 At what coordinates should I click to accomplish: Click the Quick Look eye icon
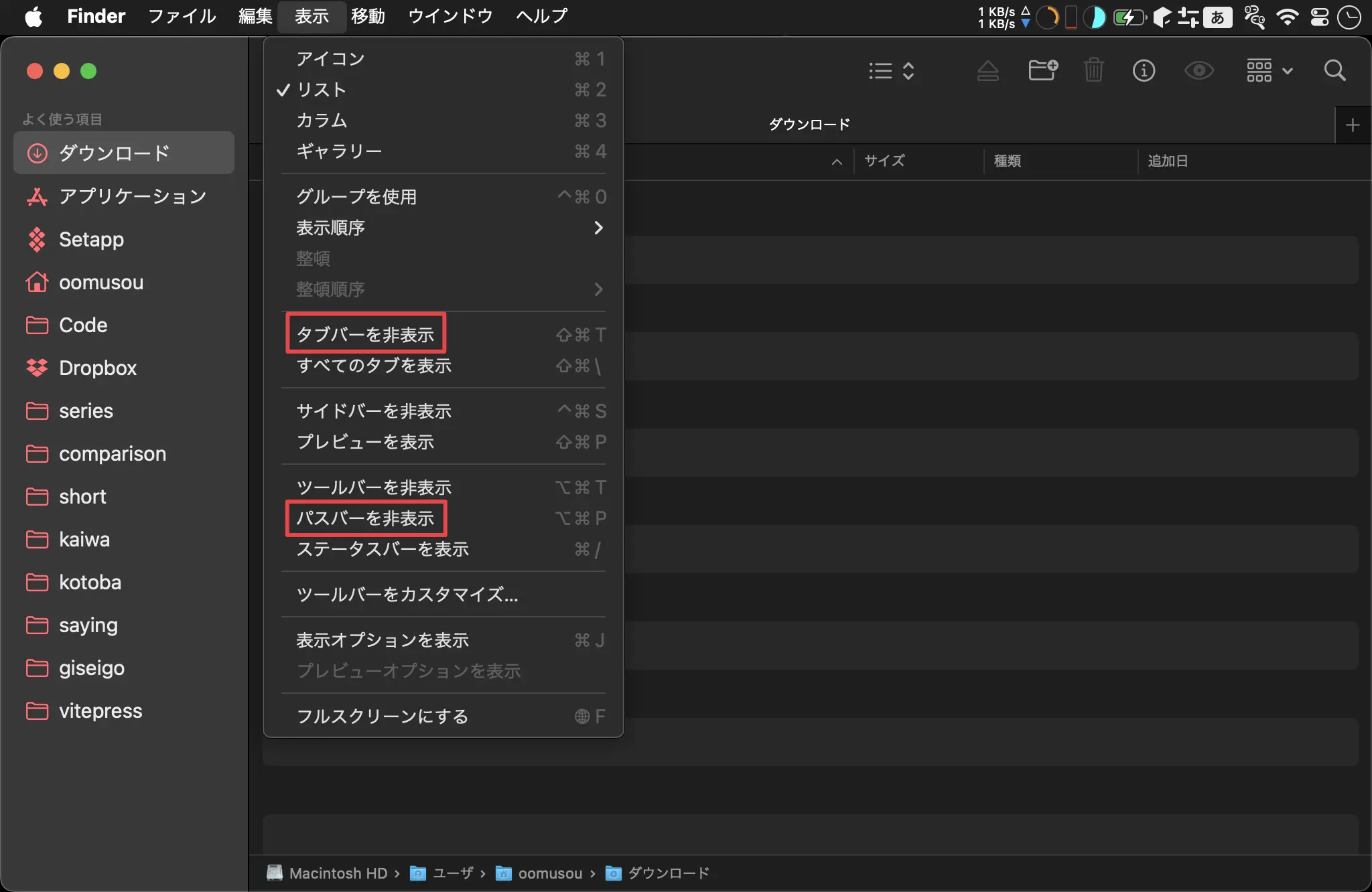point(1198,70)
